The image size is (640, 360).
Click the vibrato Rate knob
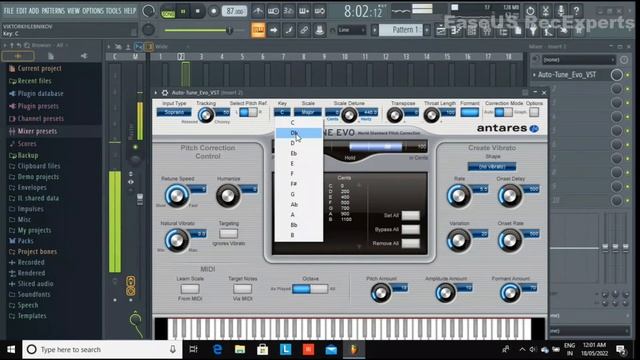(x=459, y=196)
